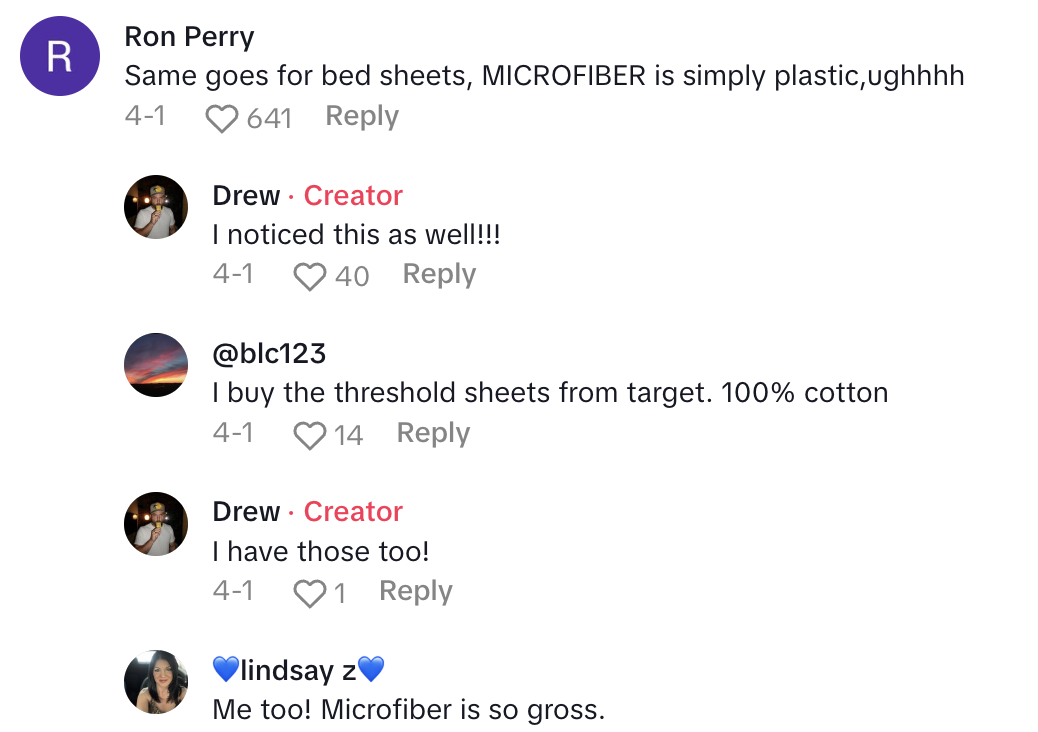Like @blc123's comment about threshold sheets
1038x732 pixels.
pos(309,433)
